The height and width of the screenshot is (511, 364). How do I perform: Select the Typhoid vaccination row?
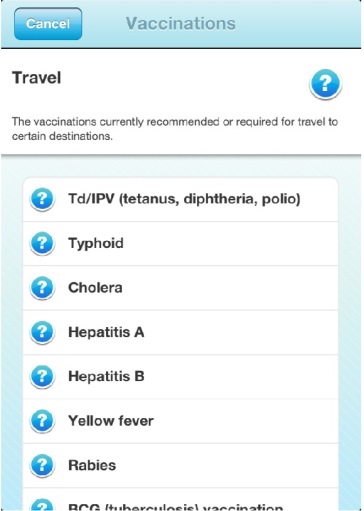pyautogui.click(x=181, y=244)
